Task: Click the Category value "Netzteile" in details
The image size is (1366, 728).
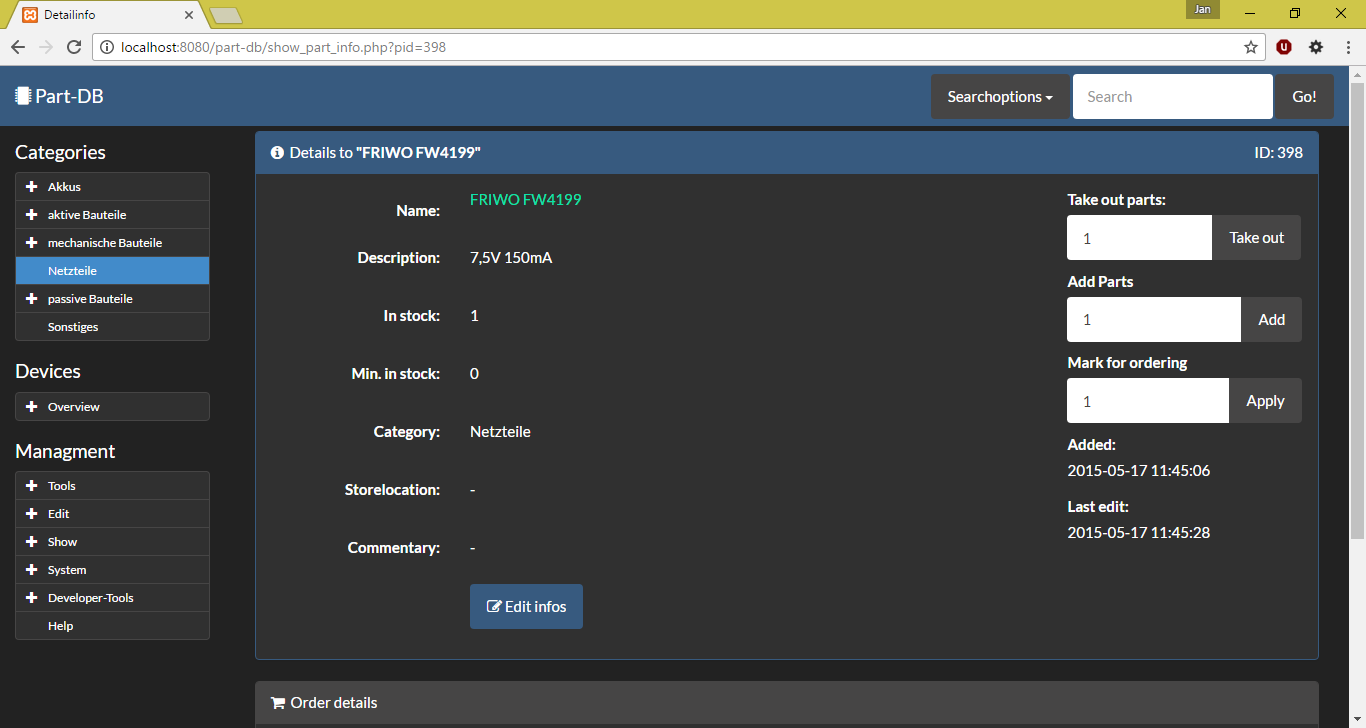Action: [500, 432]
